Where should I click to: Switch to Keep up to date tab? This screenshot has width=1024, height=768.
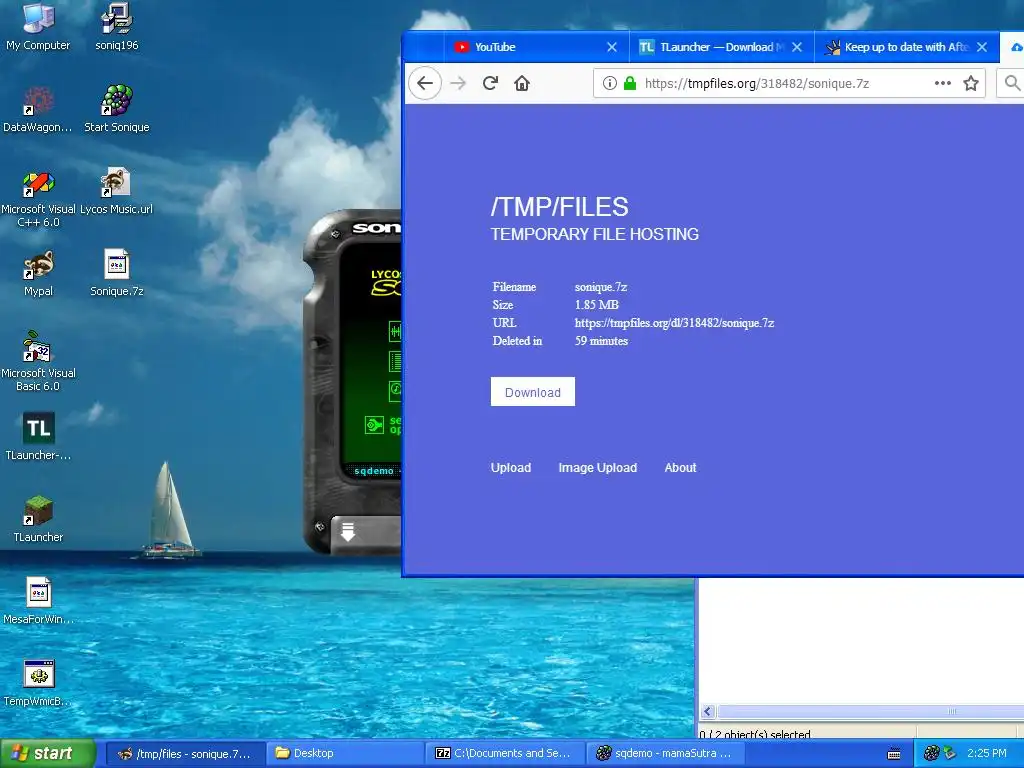[906, 47]
